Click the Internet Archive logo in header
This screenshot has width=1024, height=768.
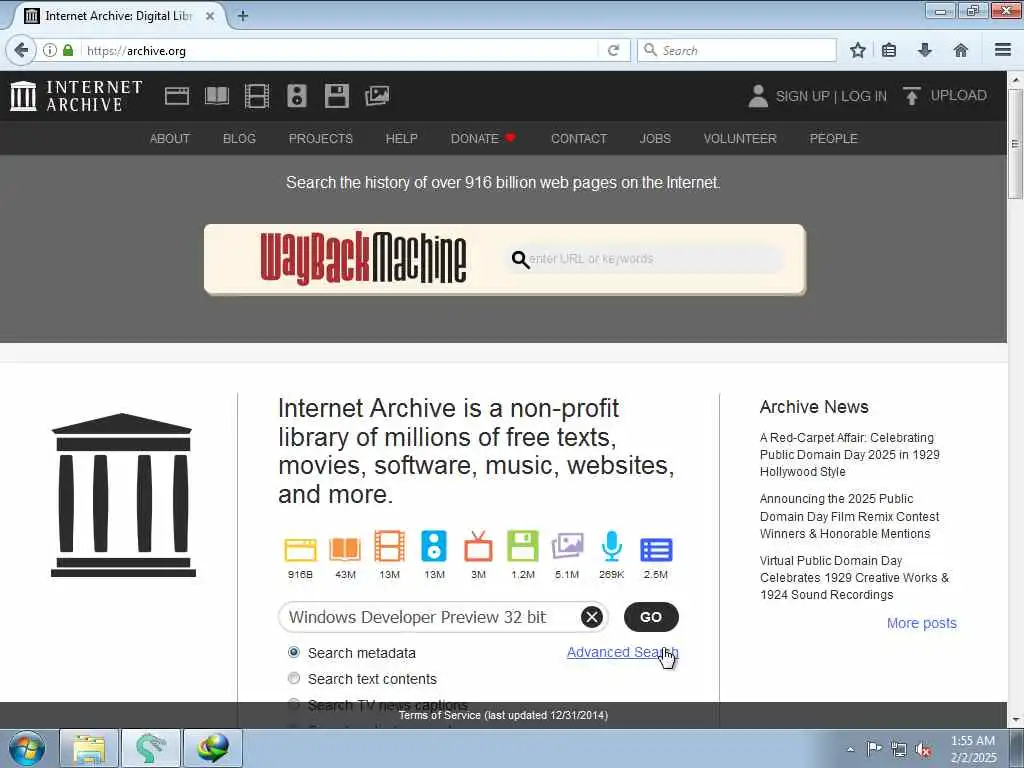coord(76,96)
